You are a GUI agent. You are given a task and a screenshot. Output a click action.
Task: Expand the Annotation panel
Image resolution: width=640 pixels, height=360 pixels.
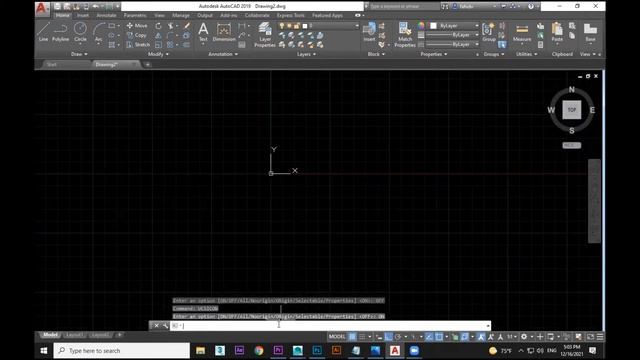(x=223, y=54)
